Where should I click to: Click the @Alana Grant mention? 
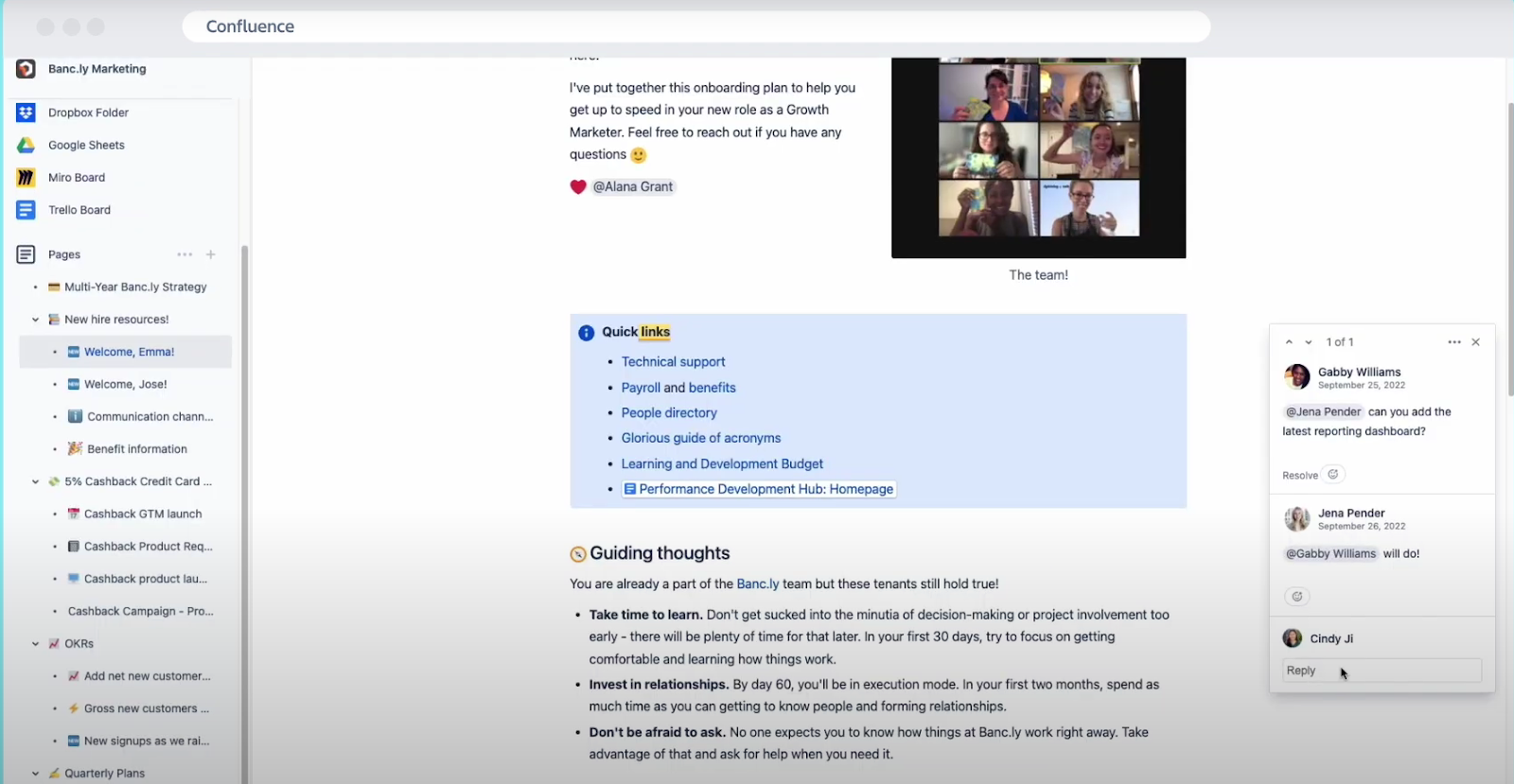pyautogui.click(x=633, y=187)
